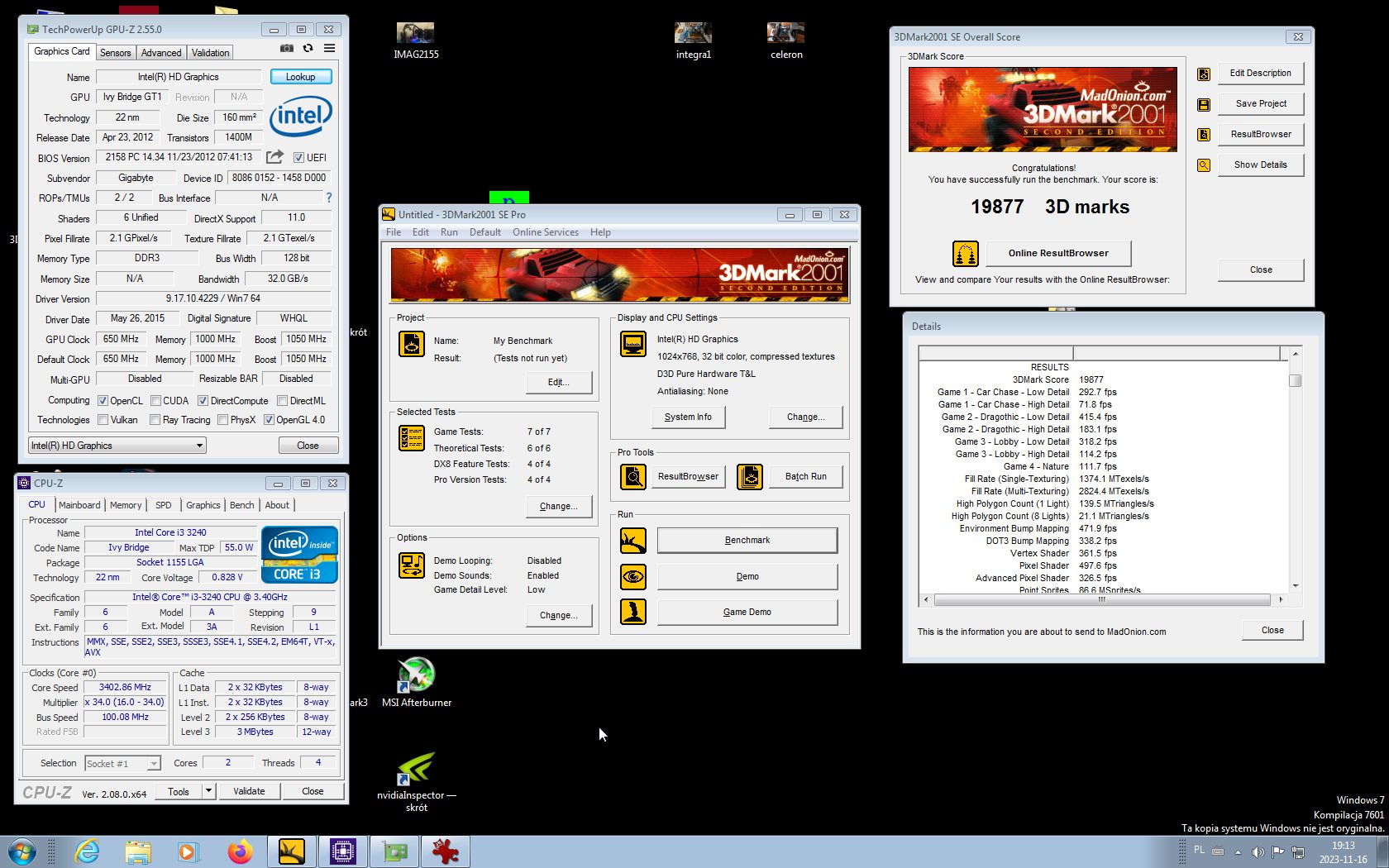Open the File menu in 3DMark2001

pos(394,232)
